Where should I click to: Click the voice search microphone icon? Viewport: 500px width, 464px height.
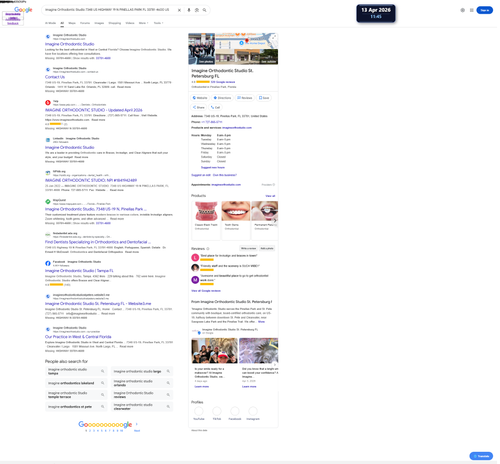point(189,10)
